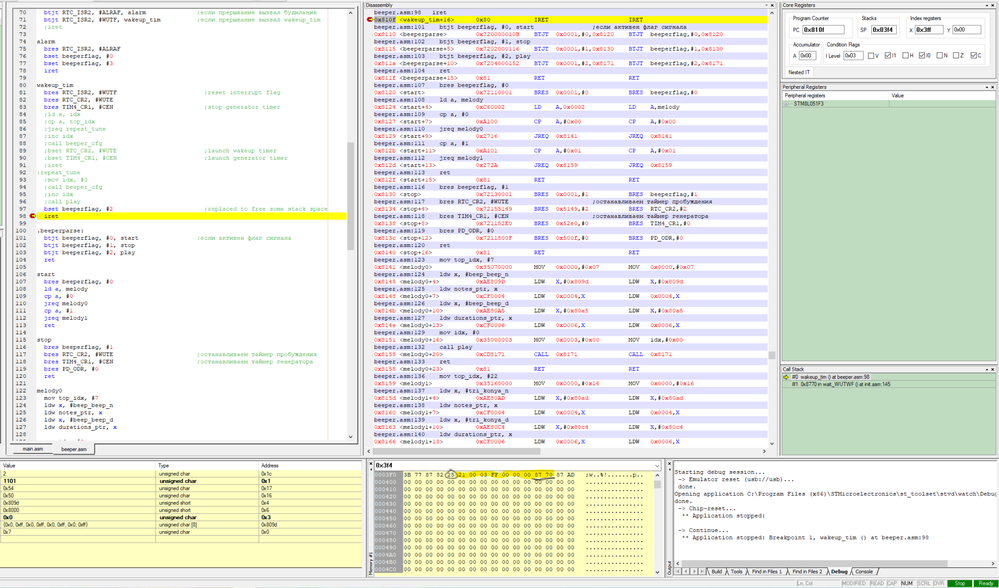Switch to Find in Files 1 tab
999x588 pixels.
point(767,571)
